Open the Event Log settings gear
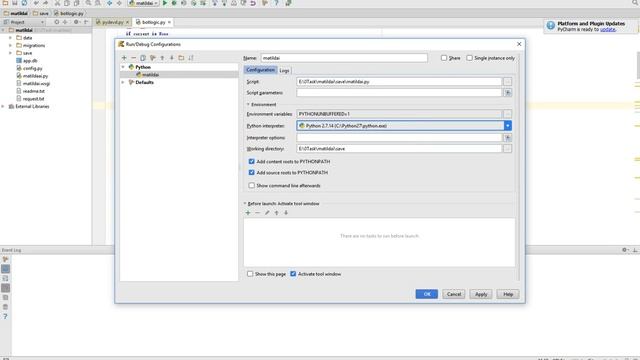Screen dimensions: 640x360 click(624, 250)
